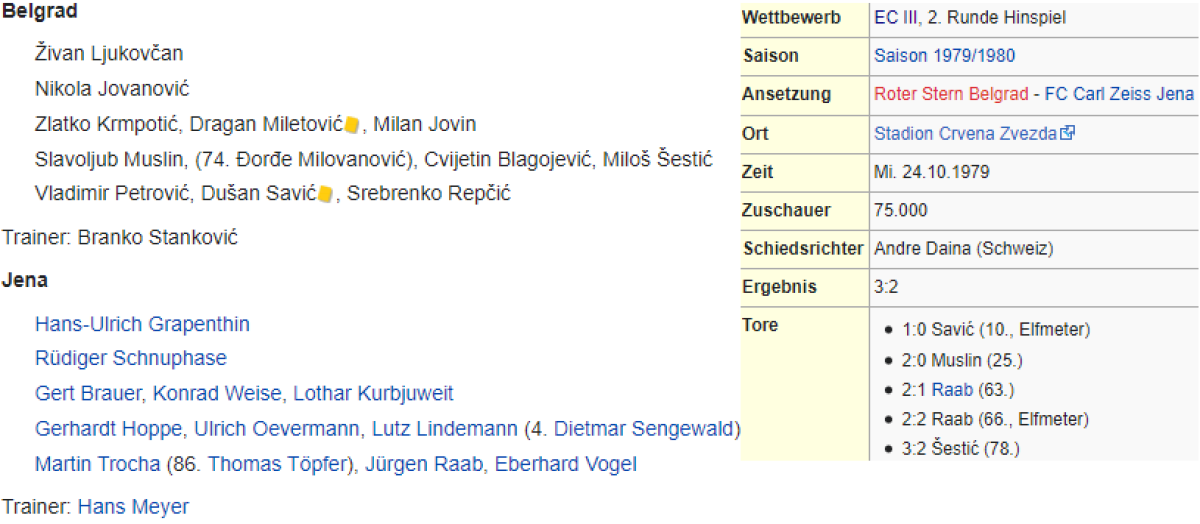Open the Gerhardt Hoppe link

pyautogui.click(x=108, y=429)
